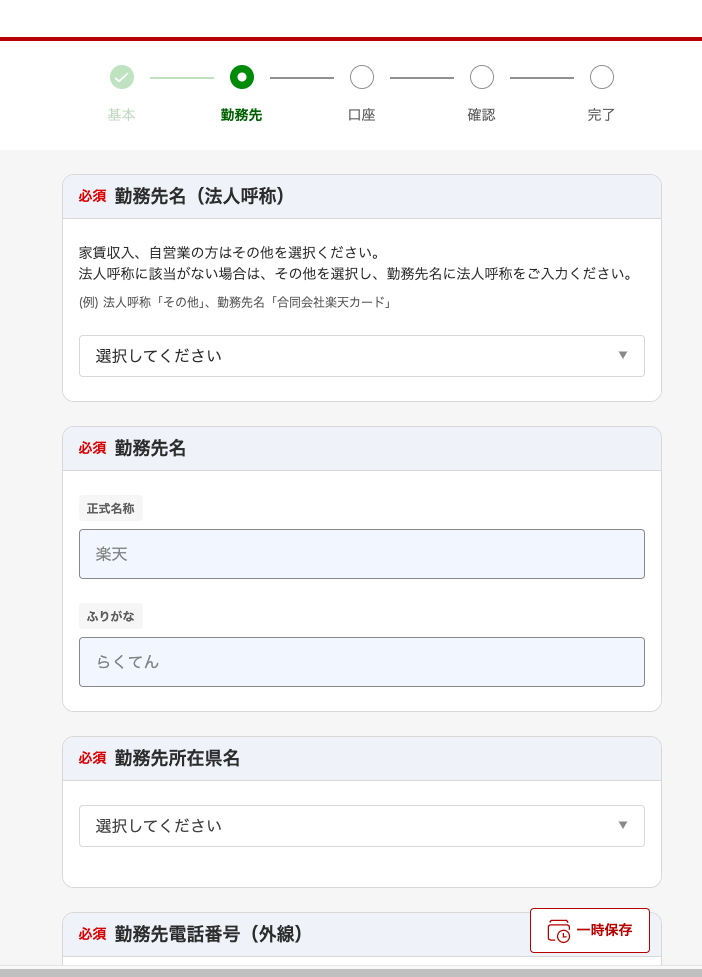702x977 pixels.
Task: Select the 確認 step label
Action: coord(482,115)
